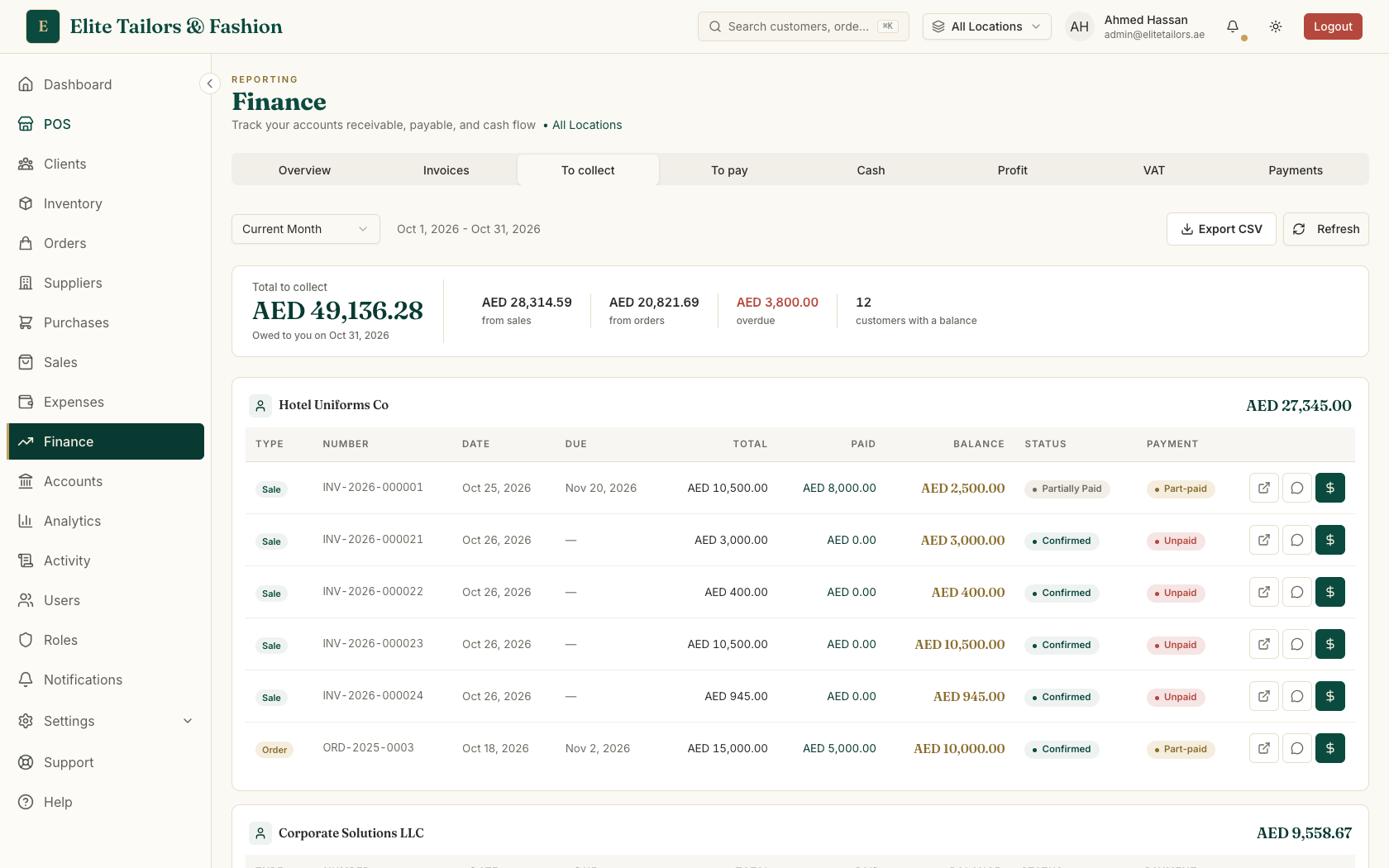Open Inventory from the sidebar
The height and width of the screenshot is (868, 1389).
point(106,203)
